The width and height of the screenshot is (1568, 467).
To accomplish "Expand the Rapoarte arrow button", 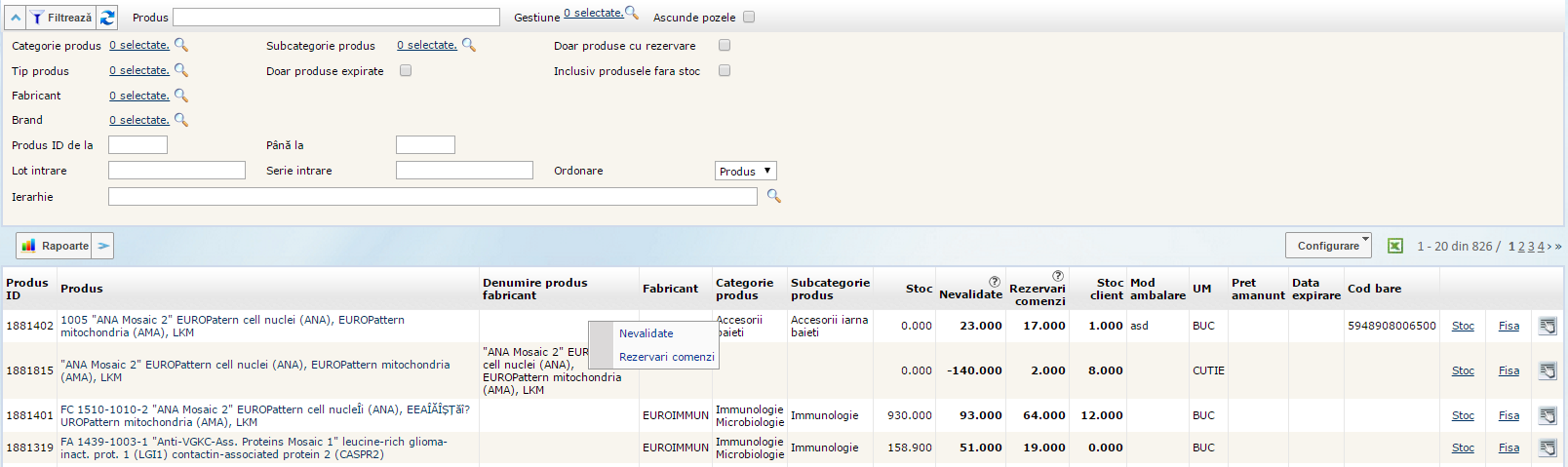I will (103, 246).
